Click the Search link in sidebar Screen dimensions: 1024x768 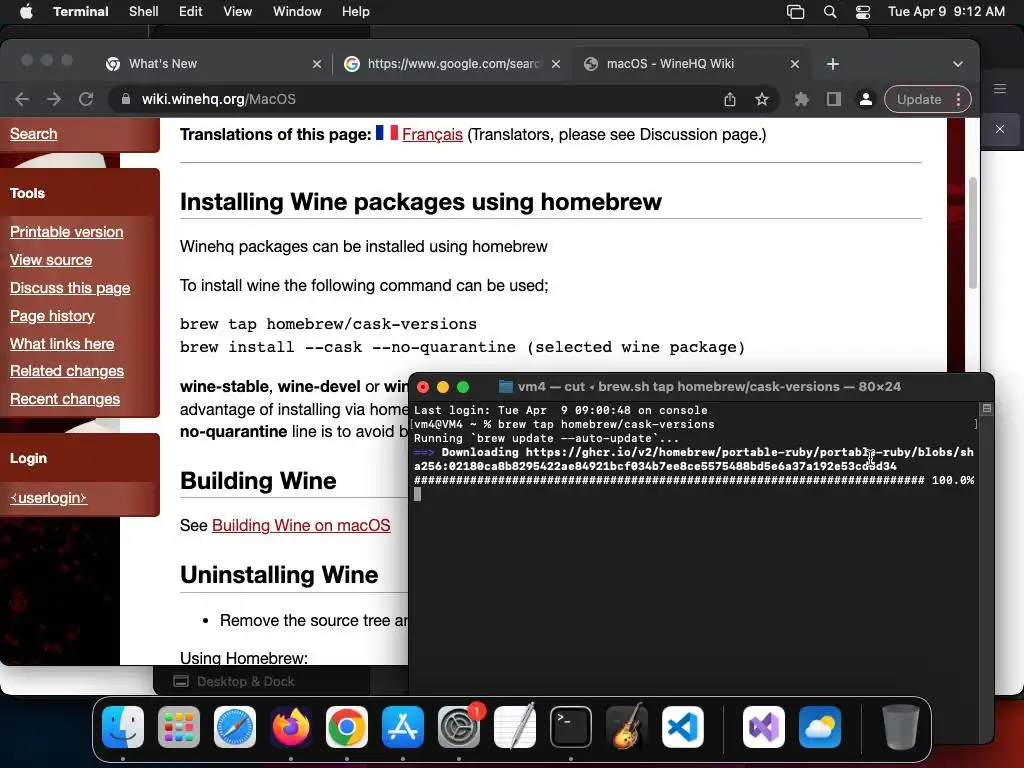pyautogui.click(x=33, y=134)
